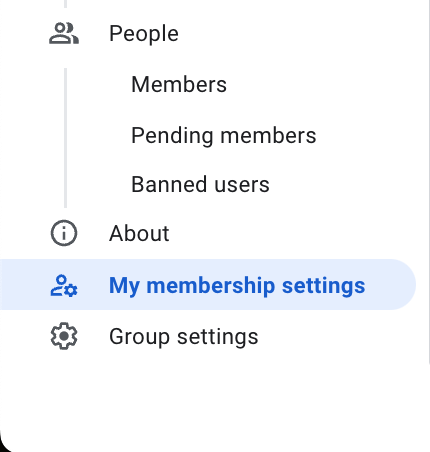Open Pending members
Image resolution: width=430 pixels, height=452 pixels.
point(224,136)
